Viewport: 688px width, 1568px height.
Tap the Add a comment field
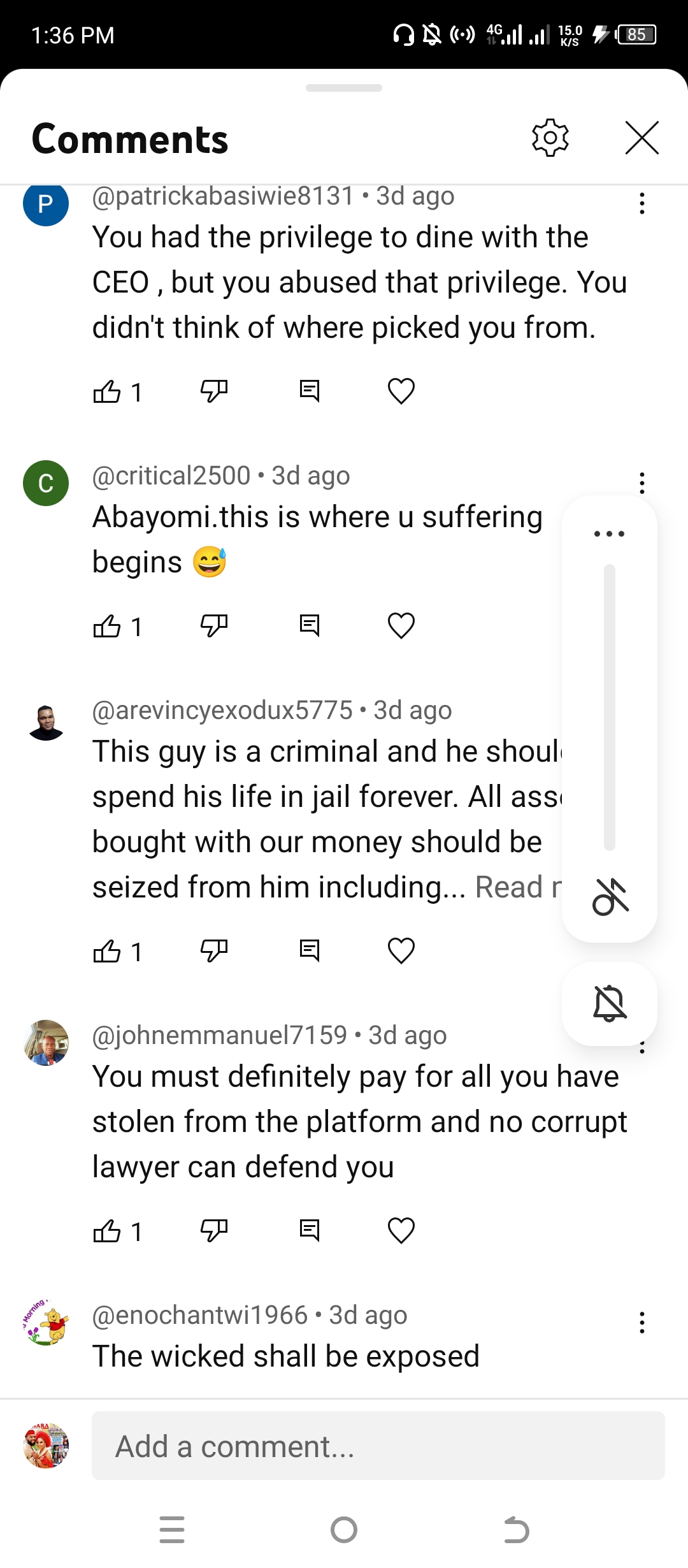378,1446
